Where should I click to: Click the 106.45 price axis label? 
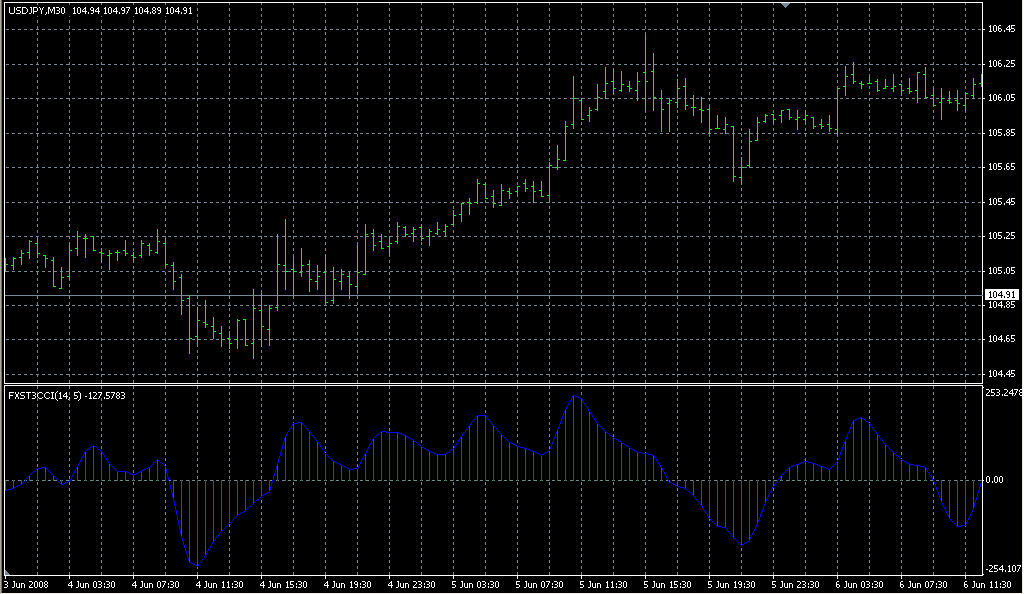coord(1001,29)
